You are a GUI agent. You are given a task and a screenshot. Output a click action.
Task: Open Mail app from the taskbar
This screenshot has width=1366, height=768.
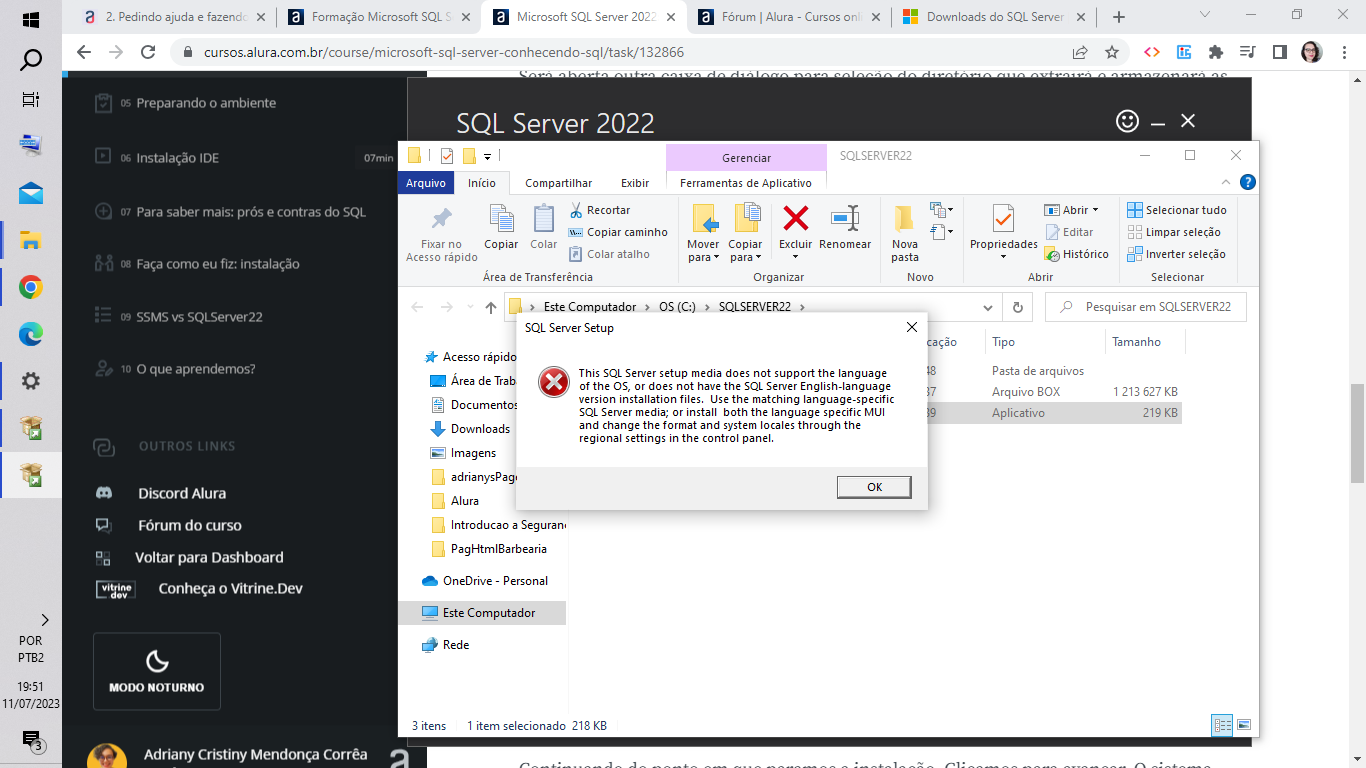[30, 193]
